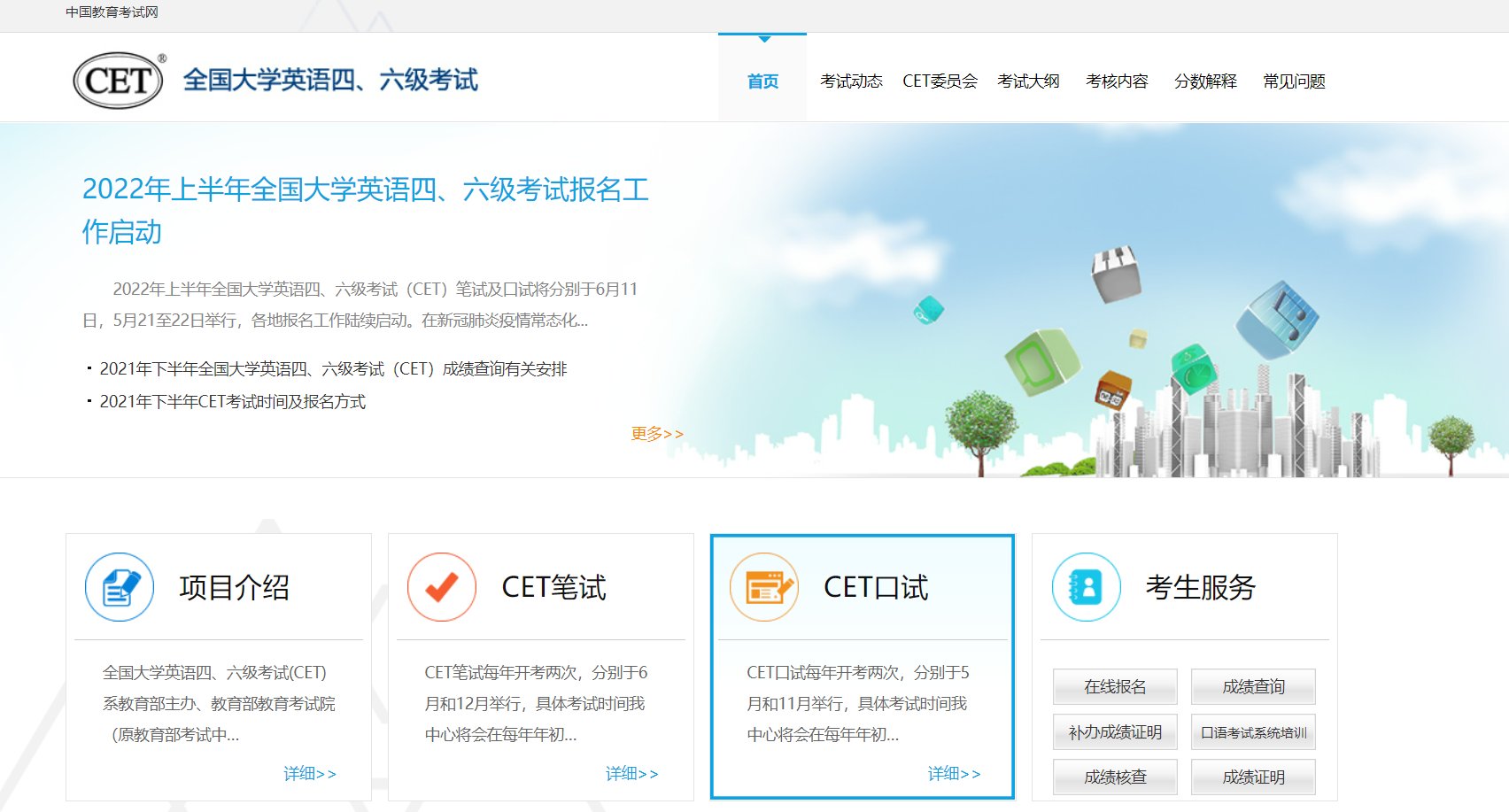Click the 2021年下半年CET考试时间及报名方式 news link
The image size is (1509, 812).
point(235,402)
